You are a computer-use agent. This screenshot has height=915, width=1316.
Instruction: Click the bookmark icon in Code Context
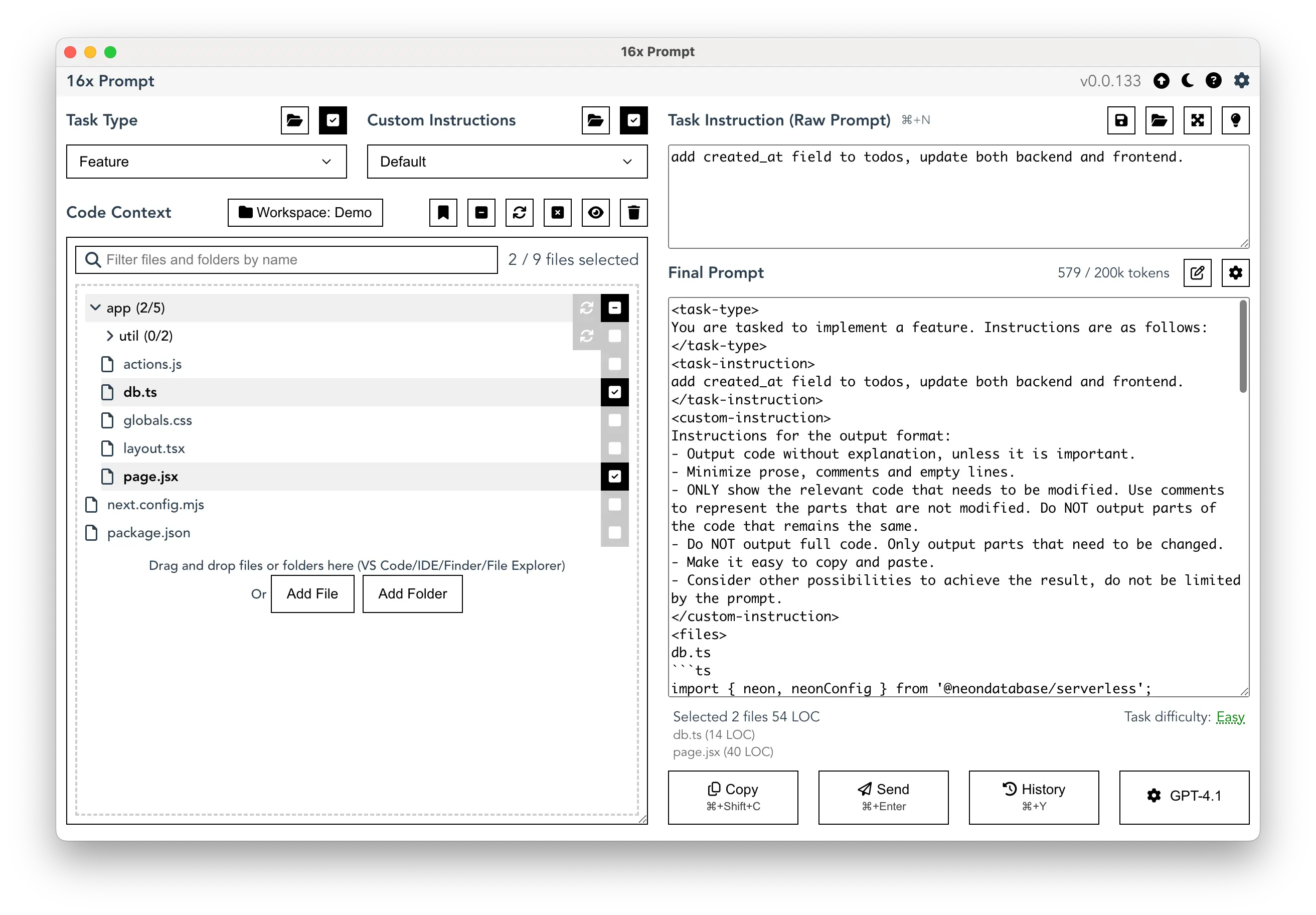[x=443, y=213]
